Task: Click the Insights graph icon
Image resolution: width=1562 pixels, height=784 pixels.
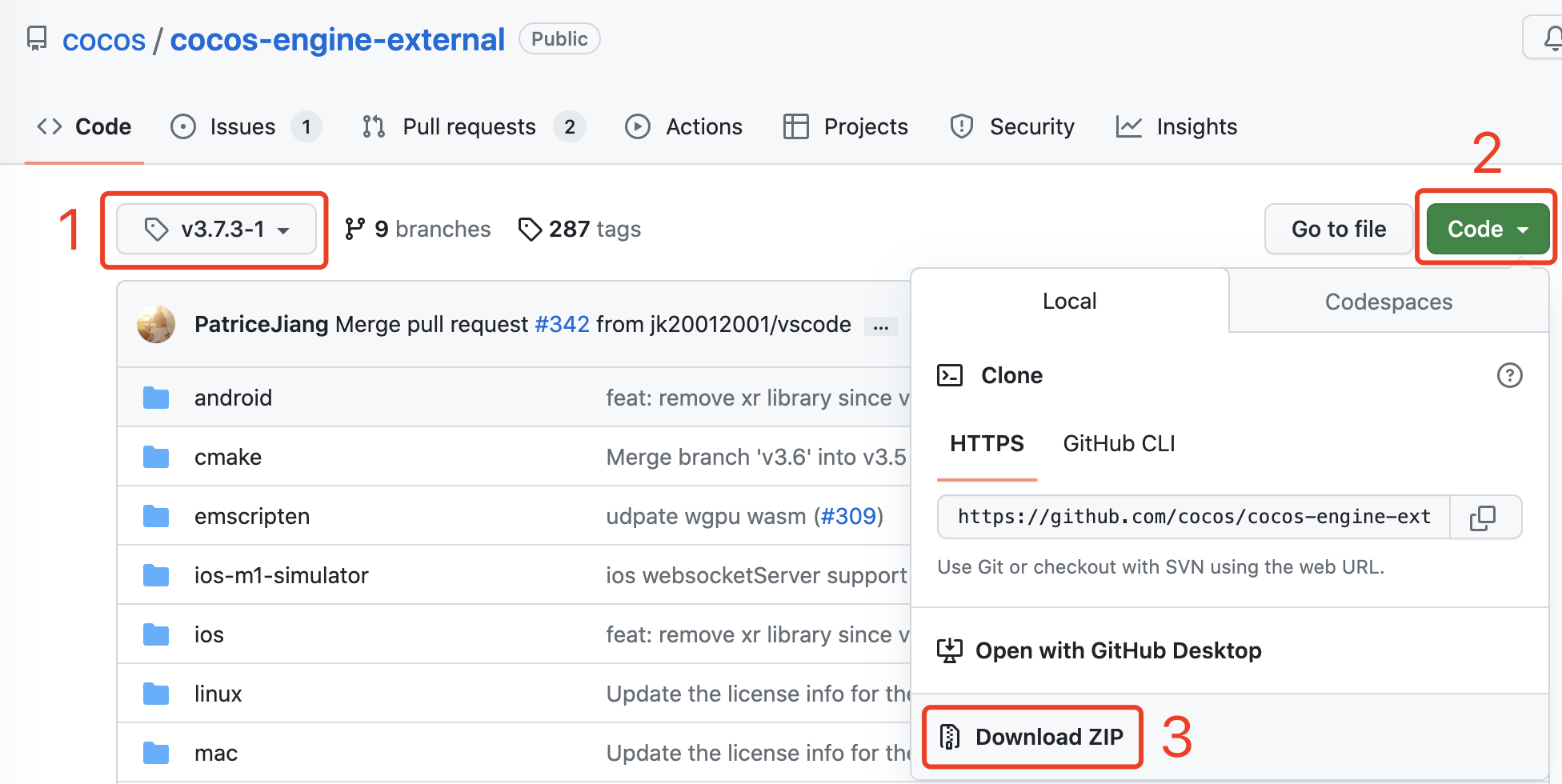Action: 1129,126
